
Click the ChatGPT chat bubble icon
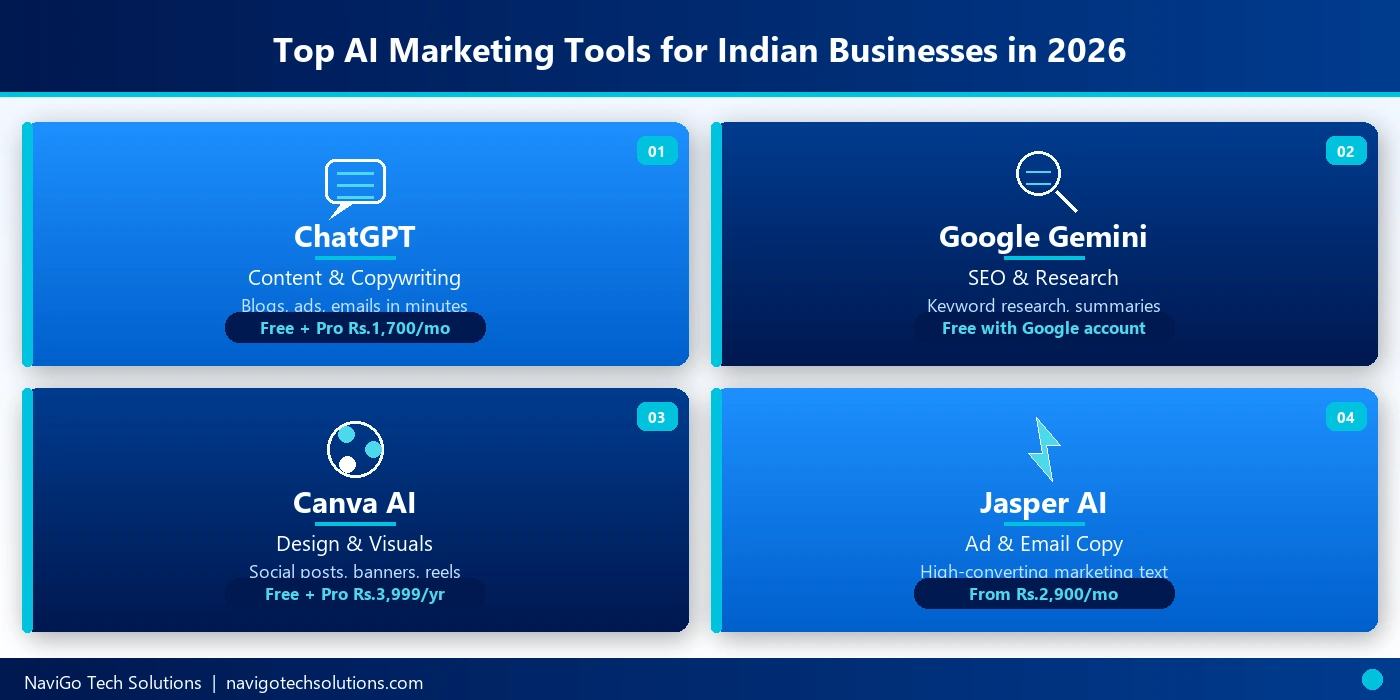(355, 189)
